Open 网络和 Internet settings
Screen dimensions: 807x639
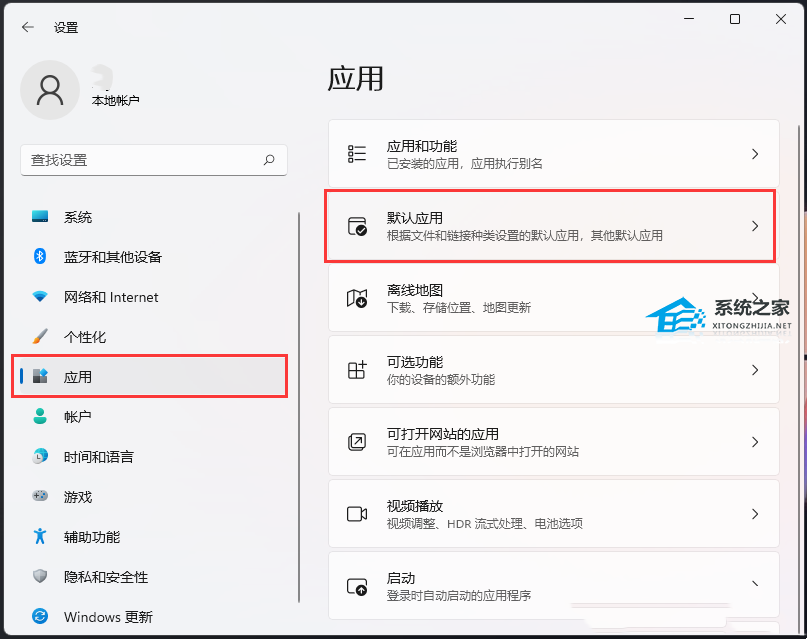coord(153,297)
